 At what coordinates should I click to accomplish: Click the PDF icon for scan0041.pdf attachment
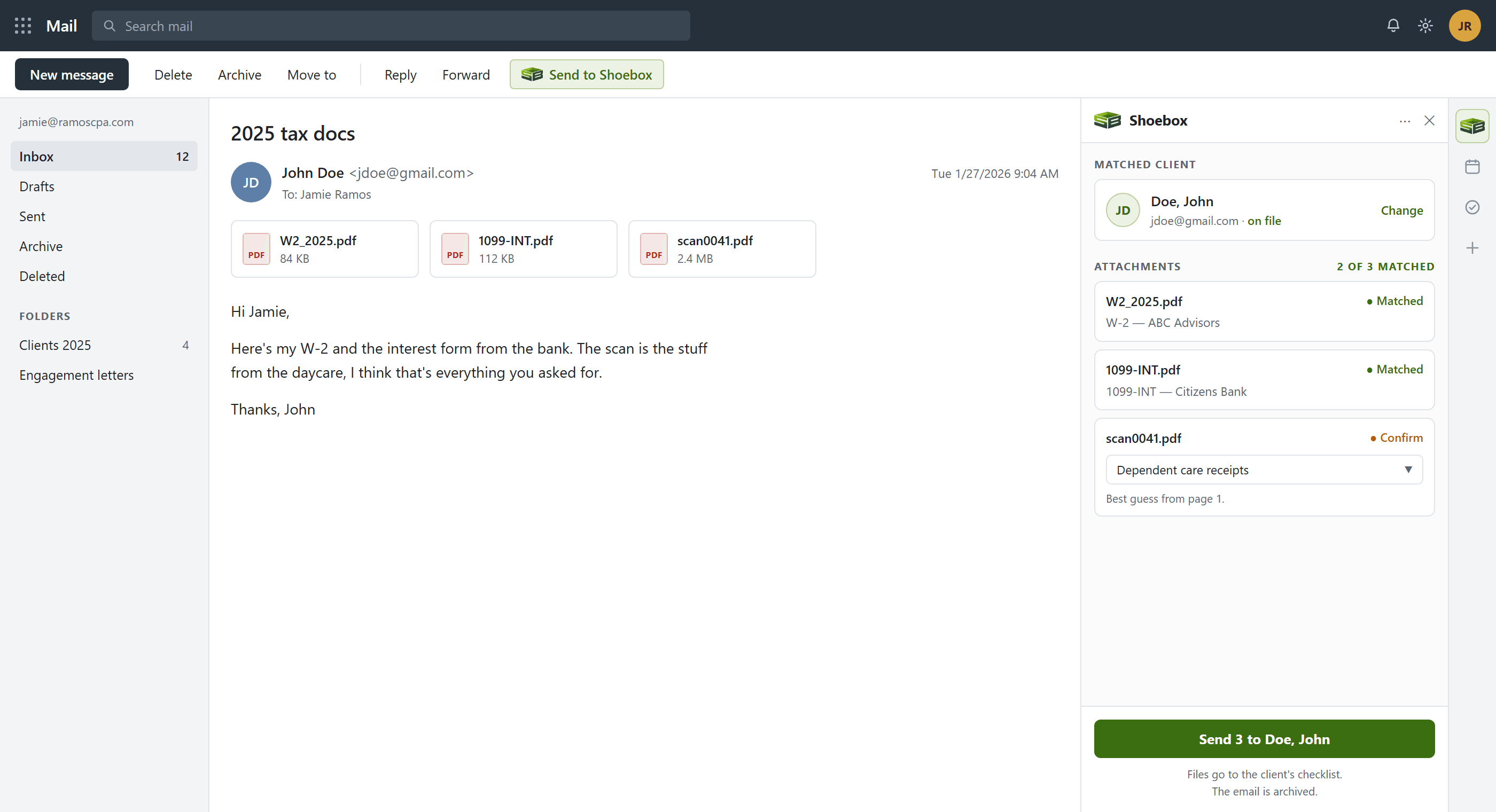pyautogui.click(x=653, y=248)
